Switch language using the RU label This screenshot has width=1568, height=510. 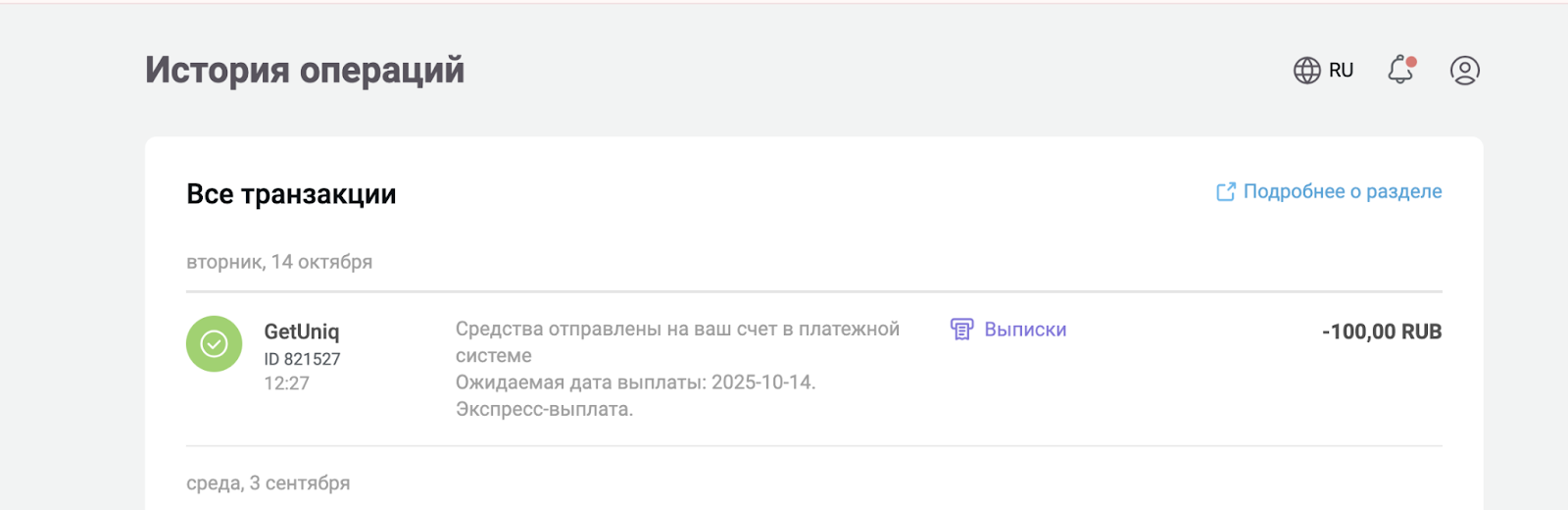coord(1341,71)
